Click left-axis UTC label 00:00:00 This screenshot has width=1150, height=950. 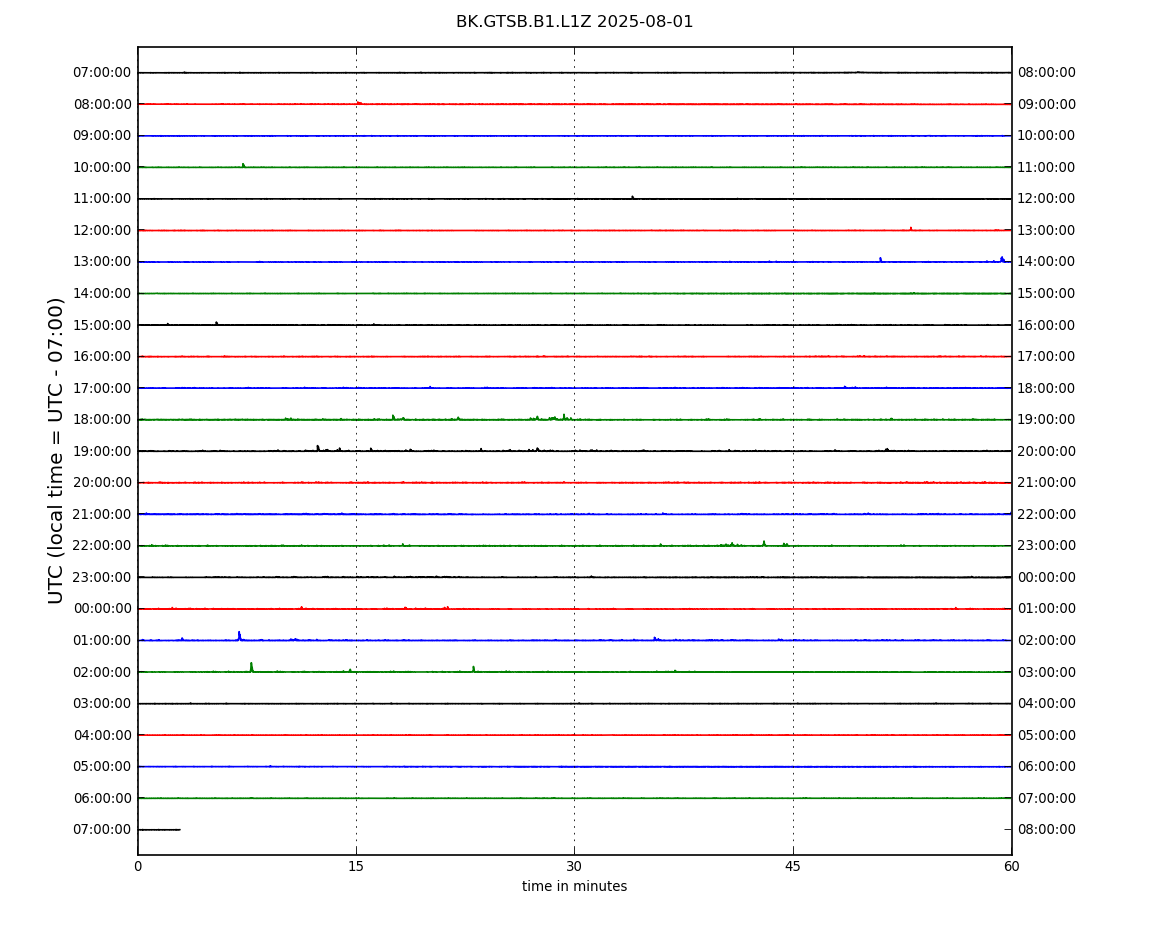point(102,609)
